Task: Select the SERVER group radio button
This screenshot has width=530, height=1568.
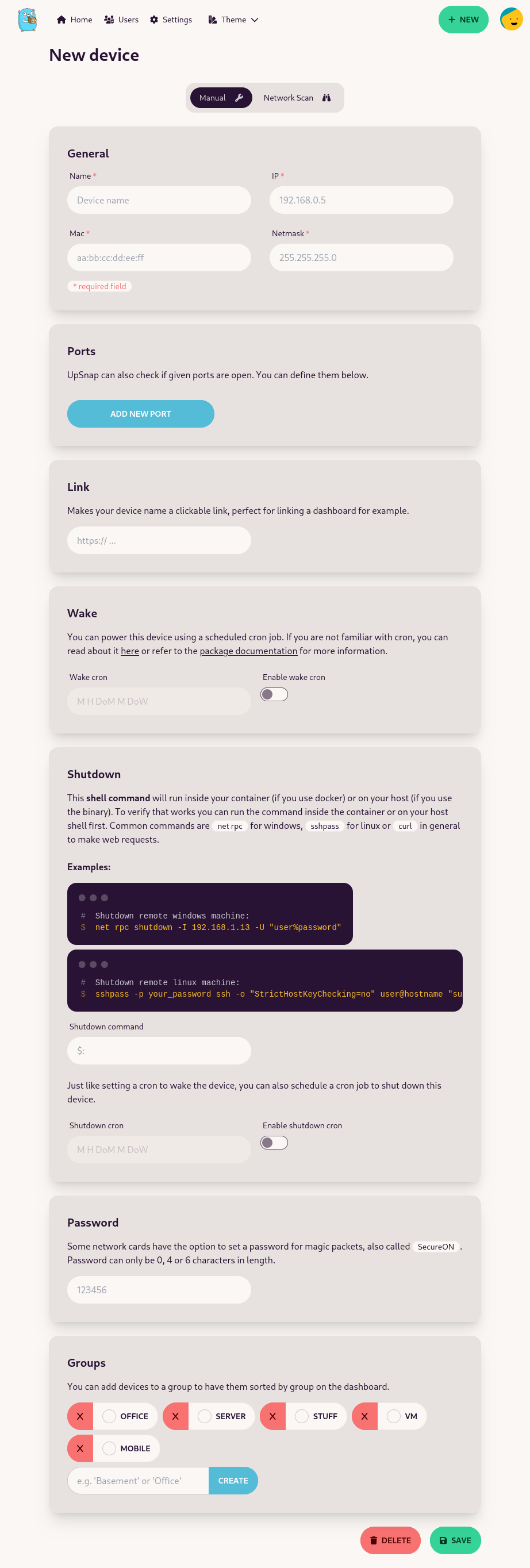Action: point(205,1416)
